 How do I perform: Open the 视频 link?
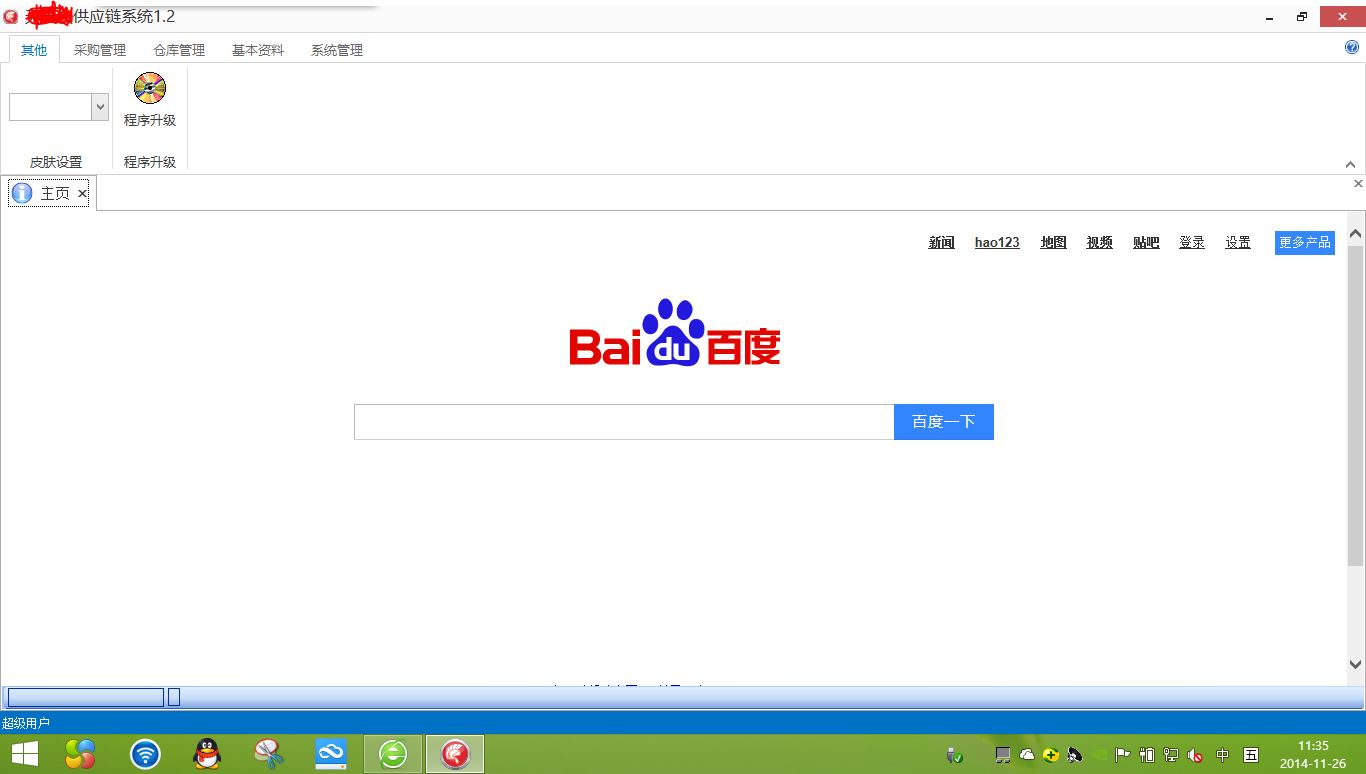1099,242
